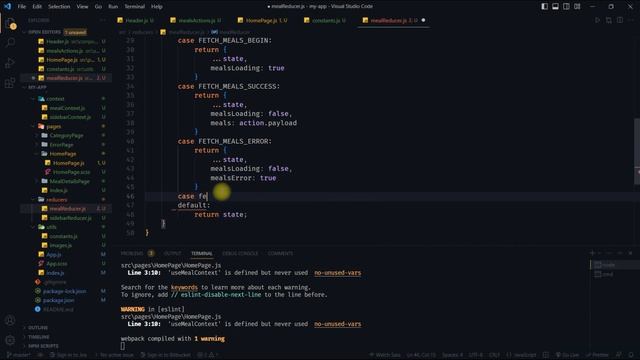Open the Run and Debug view
640x360 pixels.
(10, 63)
